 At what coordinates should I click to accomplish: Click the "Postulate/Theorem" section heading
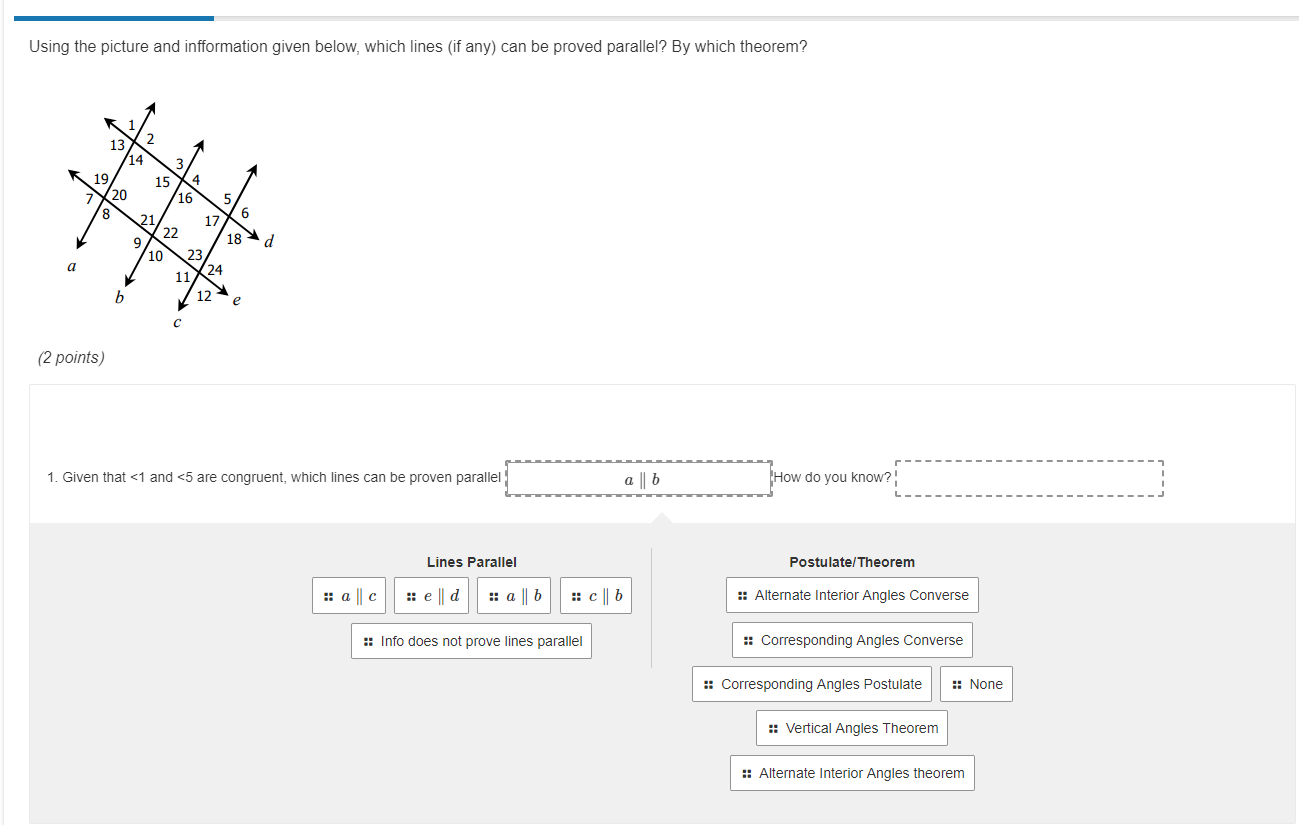tap(851, 562)
